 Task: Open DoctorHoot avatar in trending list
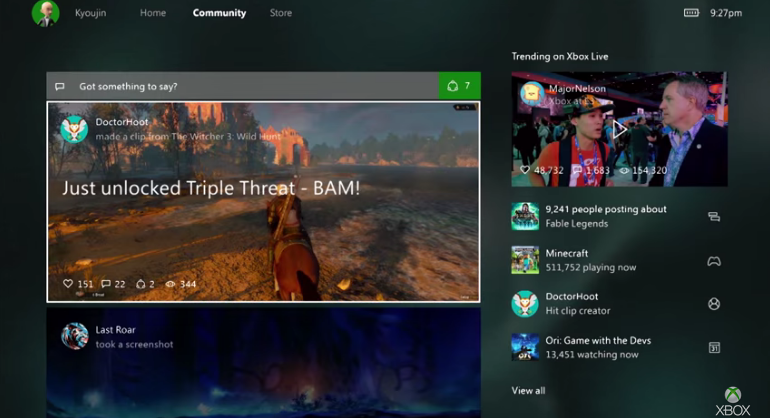[x=525, y=304]
